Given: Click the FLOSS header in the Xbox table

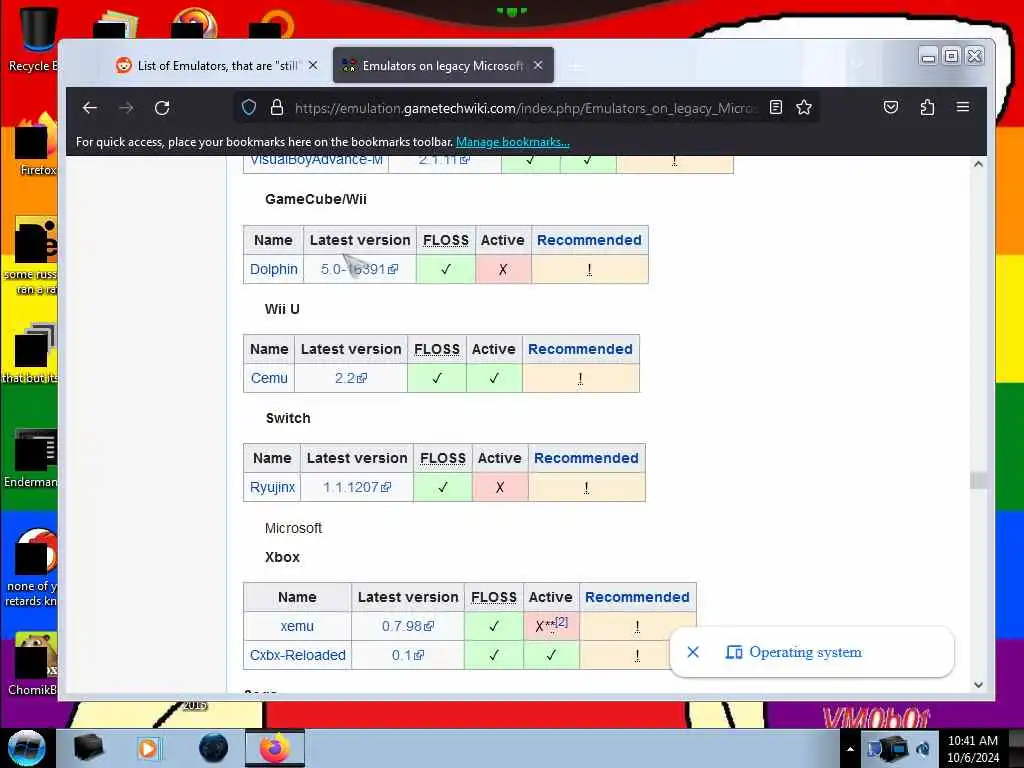Looking at the screenshot, I should tap(494, 598).
